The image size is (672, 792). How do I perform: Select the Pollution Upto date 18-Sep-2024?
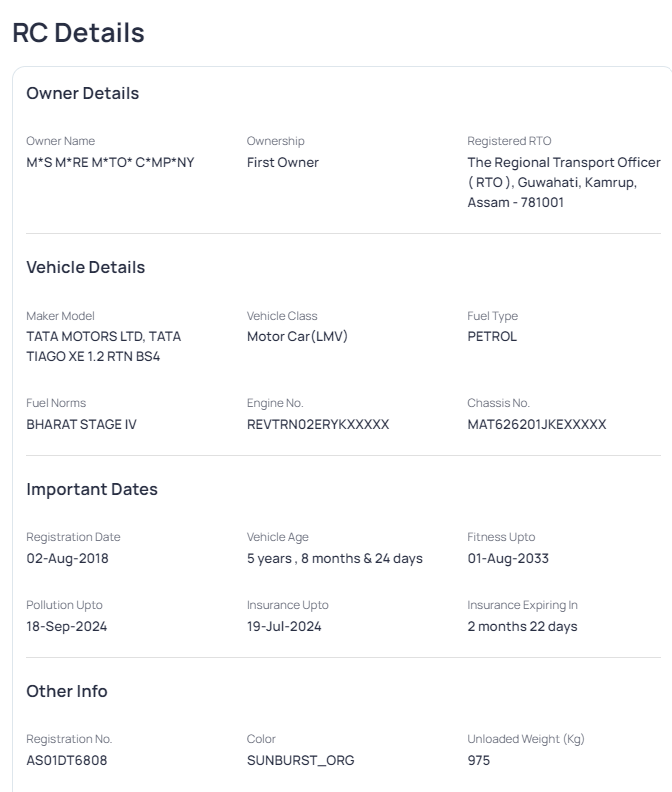66,626
